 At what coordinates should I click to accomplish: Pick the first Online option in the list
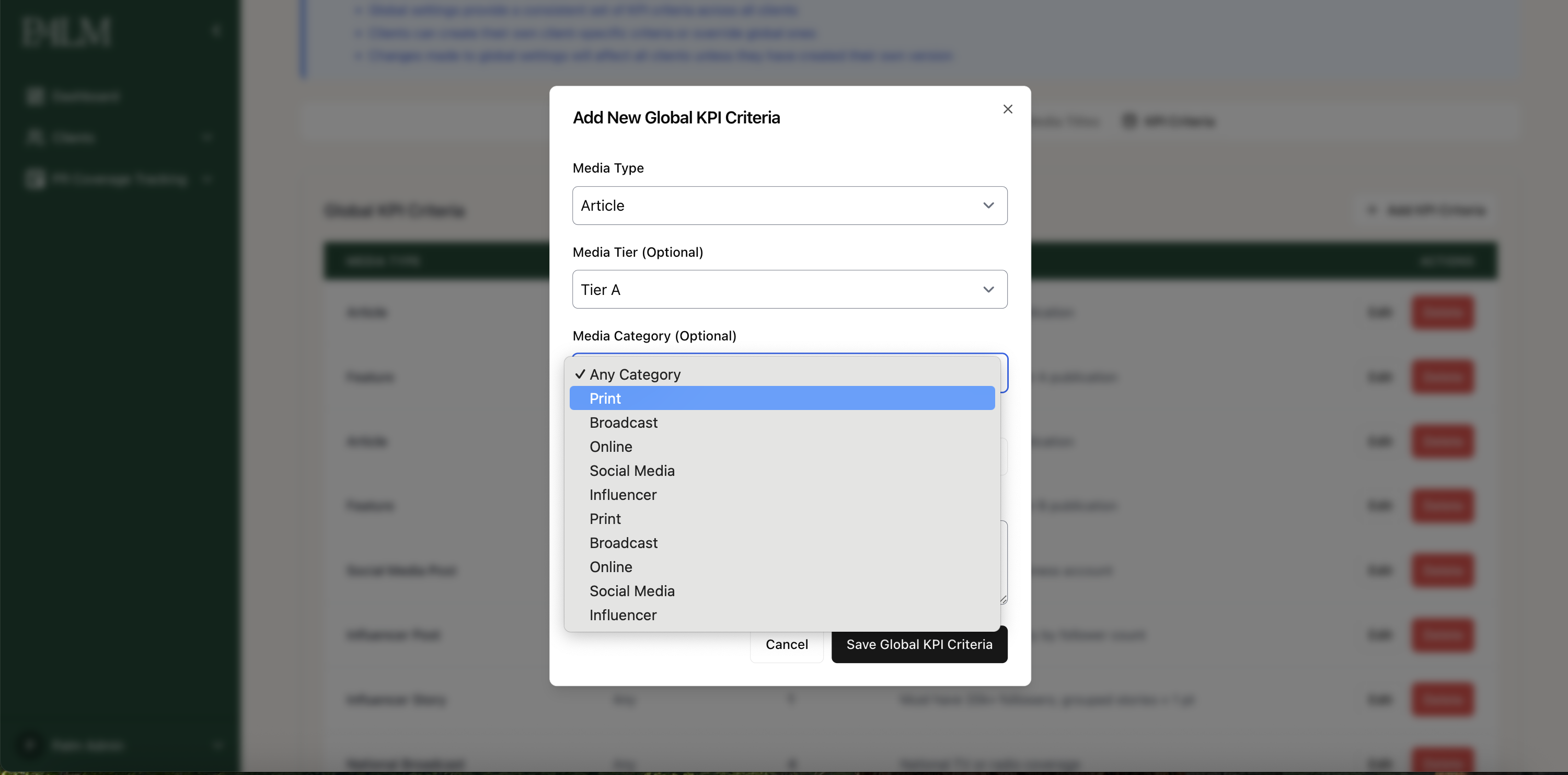coord(782,446)
